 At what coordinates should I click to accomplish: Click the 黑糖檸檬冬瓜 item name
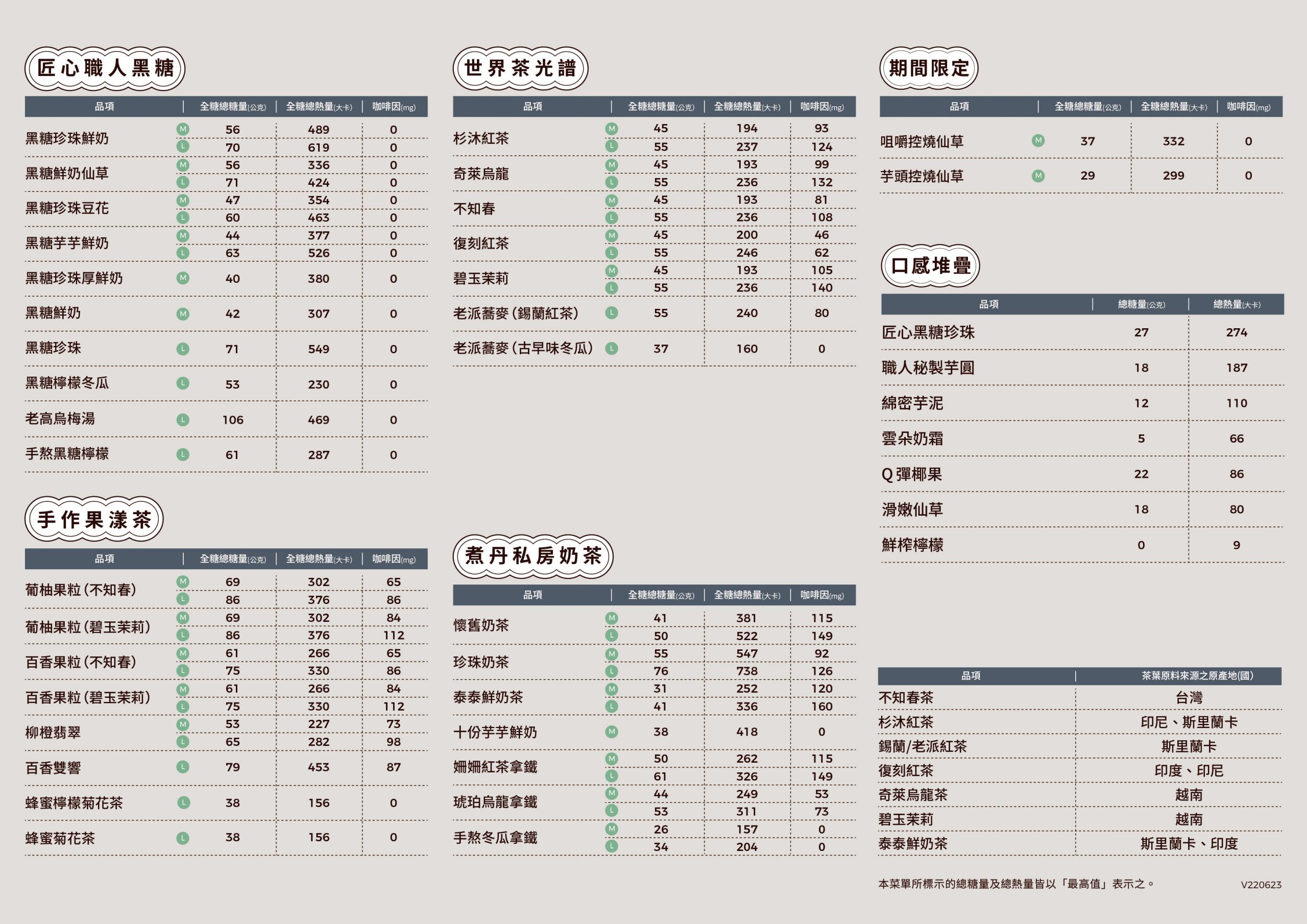[66, 383]
